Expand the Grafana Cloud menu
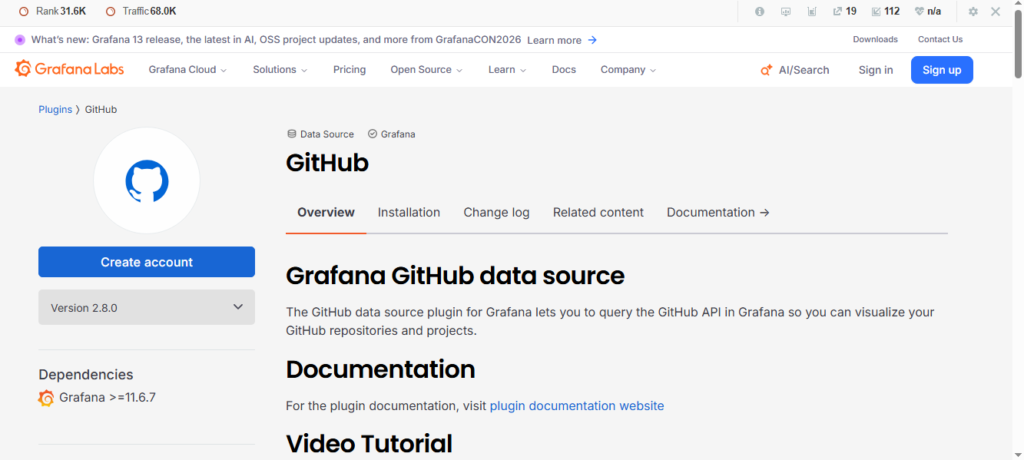 click(x=187, y=70)
